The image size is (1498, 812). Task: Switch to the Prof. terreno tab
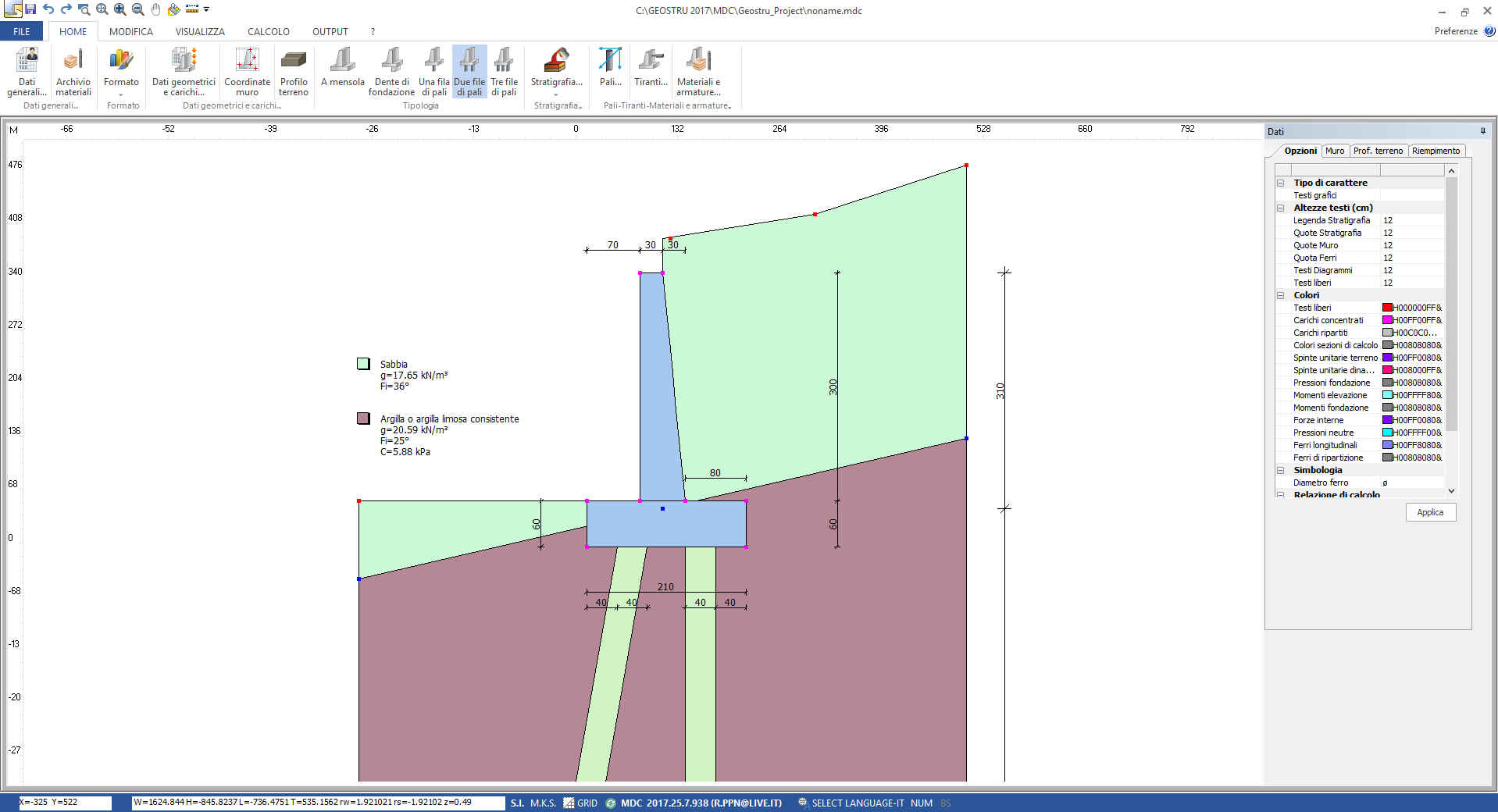pos(1379,151)
